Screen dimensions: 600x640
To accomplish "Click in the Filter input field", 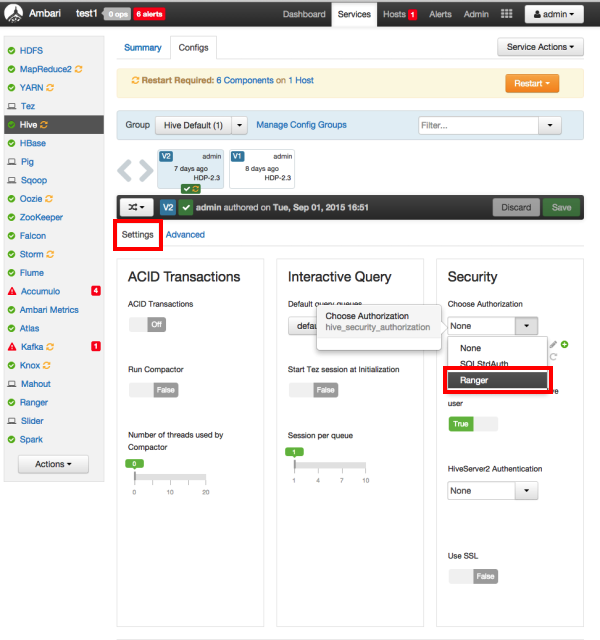I will coord(478,125).
